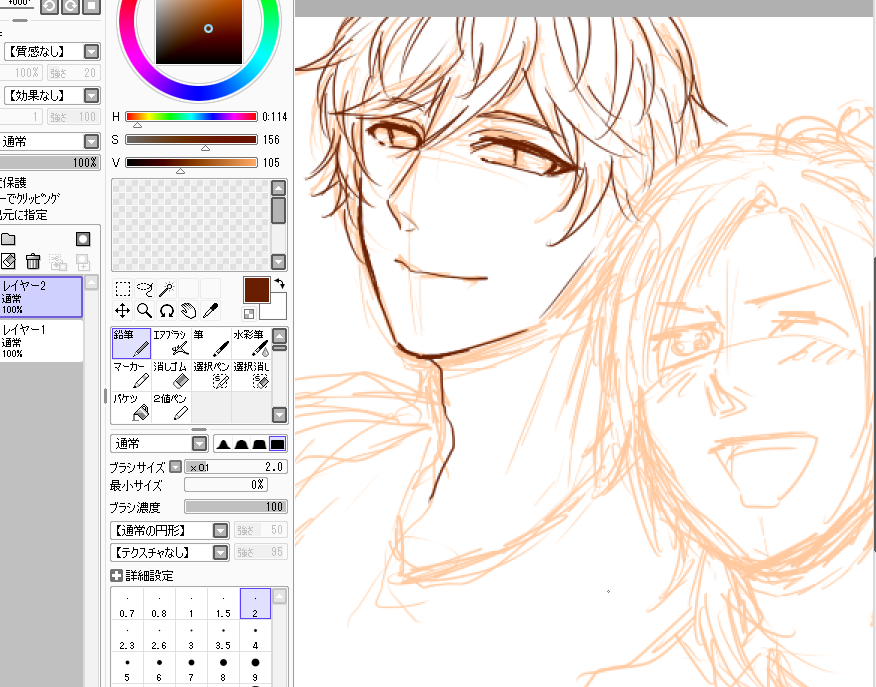This screenshot has height=687, width=876.
Task: Pick the eyedropper color tool
Action: pyautogui.click(x=210, y=311)
